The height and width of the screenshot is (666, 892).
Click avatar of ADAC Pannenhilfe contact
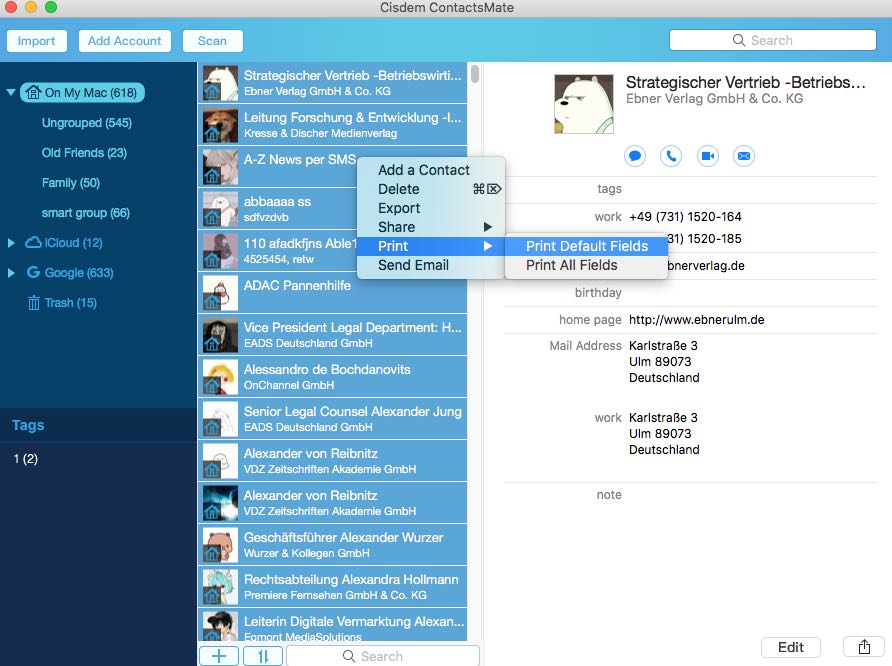pyautogui.click(x=220, y=293)
